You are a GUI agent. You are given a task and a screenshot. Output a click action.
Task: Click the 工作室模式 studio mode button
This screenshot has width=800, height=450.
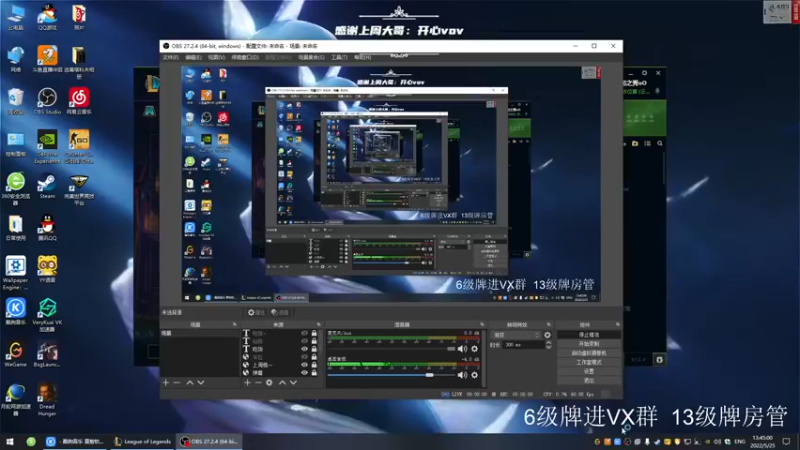click(x=589, y=362)
